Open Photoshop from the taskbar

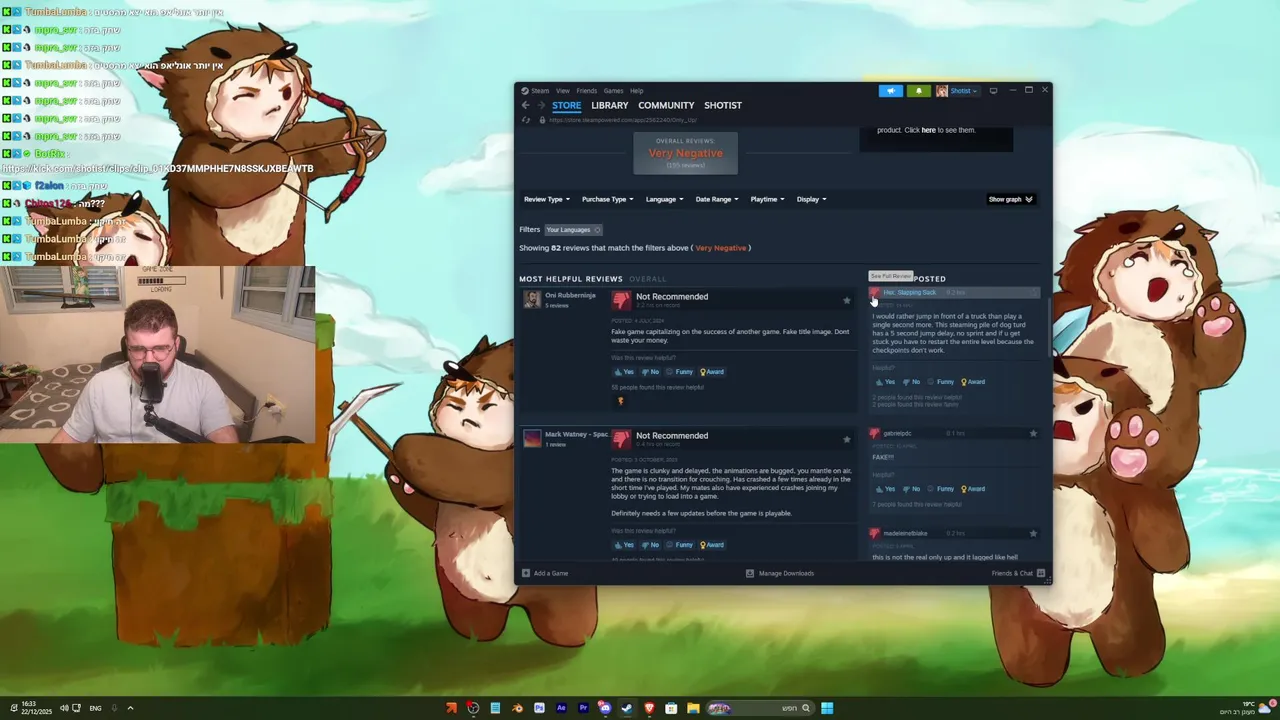(x=539, y=708)
